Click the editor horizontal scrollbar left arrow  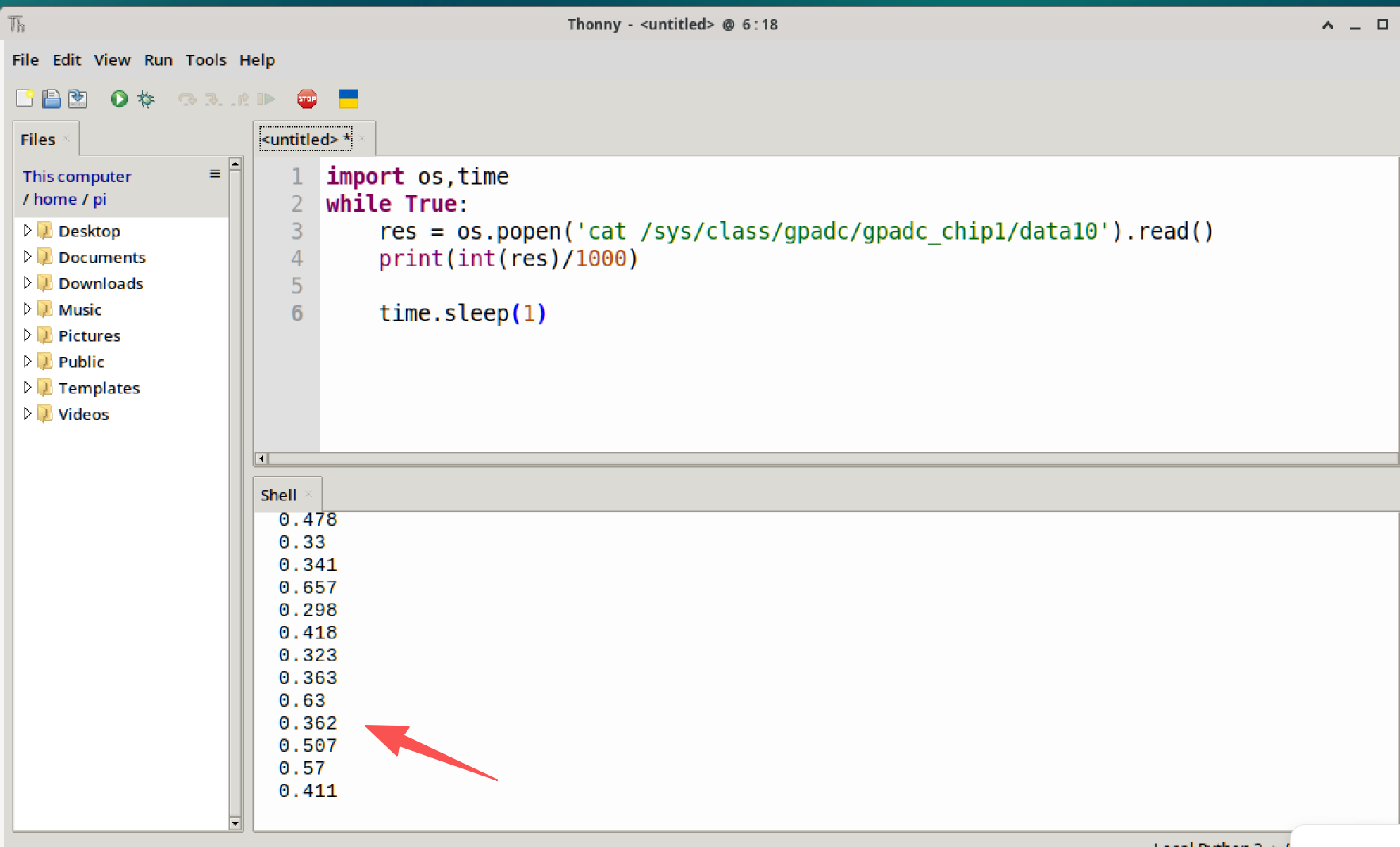(x=261, y=458)
